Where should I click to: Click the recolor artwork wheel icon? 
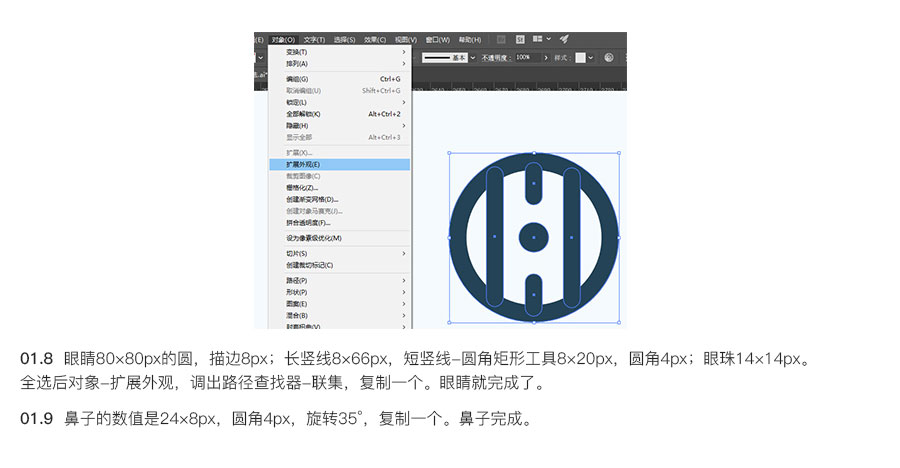pyautogui.click(x=609, y=57)
